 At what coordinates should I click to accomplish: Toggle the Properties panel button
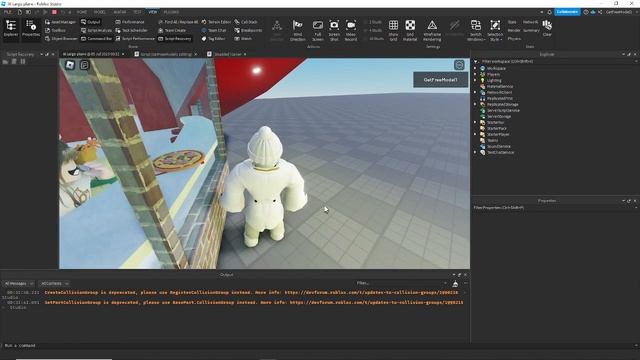tap(31, 29)
